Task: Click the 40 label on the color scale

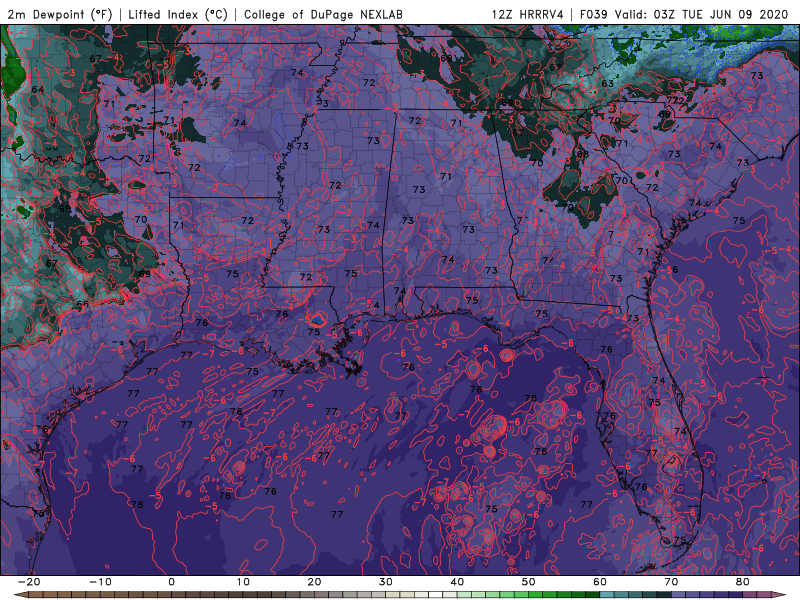Action: point(457,582)
